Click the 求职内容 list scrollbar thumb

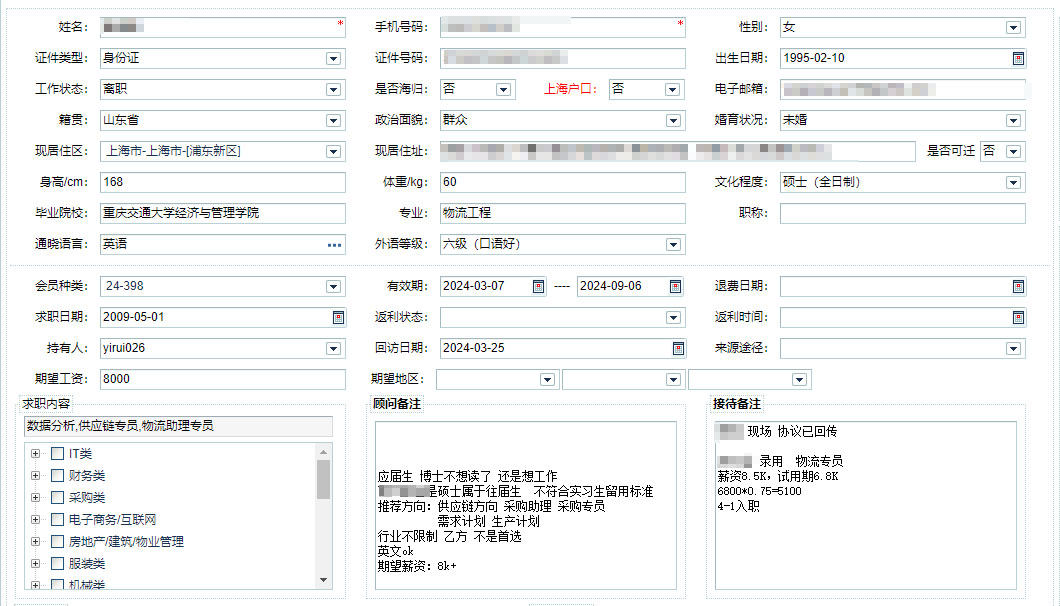click(323, 480)
